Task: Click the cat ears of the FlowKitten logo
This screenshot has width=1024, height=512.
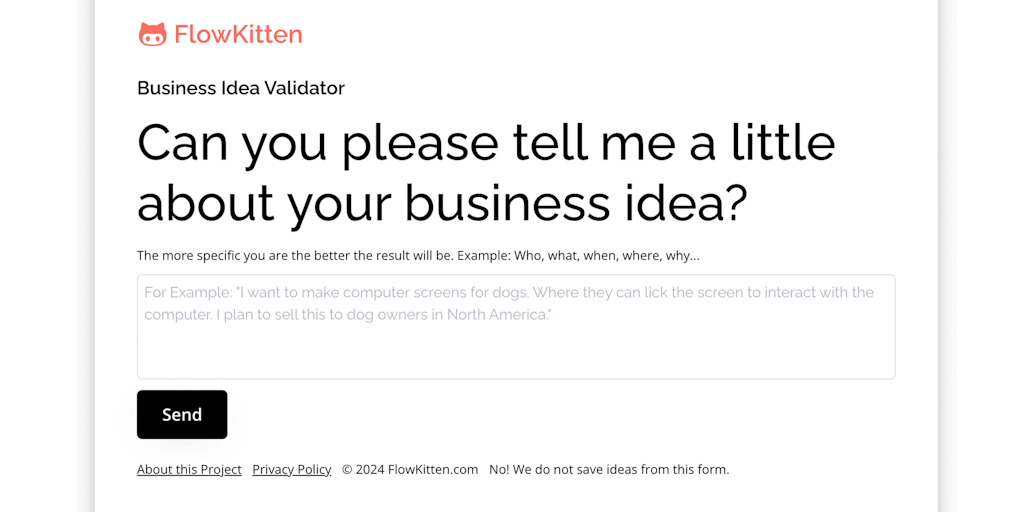Action: coord(152,26)
